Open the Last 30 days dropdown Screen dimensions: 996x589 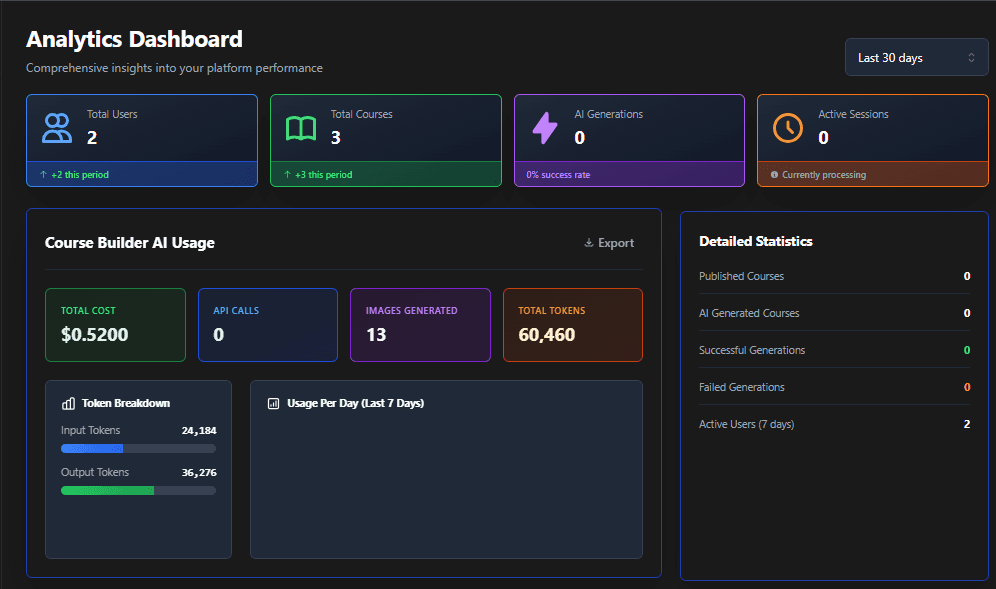pos(916,58)
